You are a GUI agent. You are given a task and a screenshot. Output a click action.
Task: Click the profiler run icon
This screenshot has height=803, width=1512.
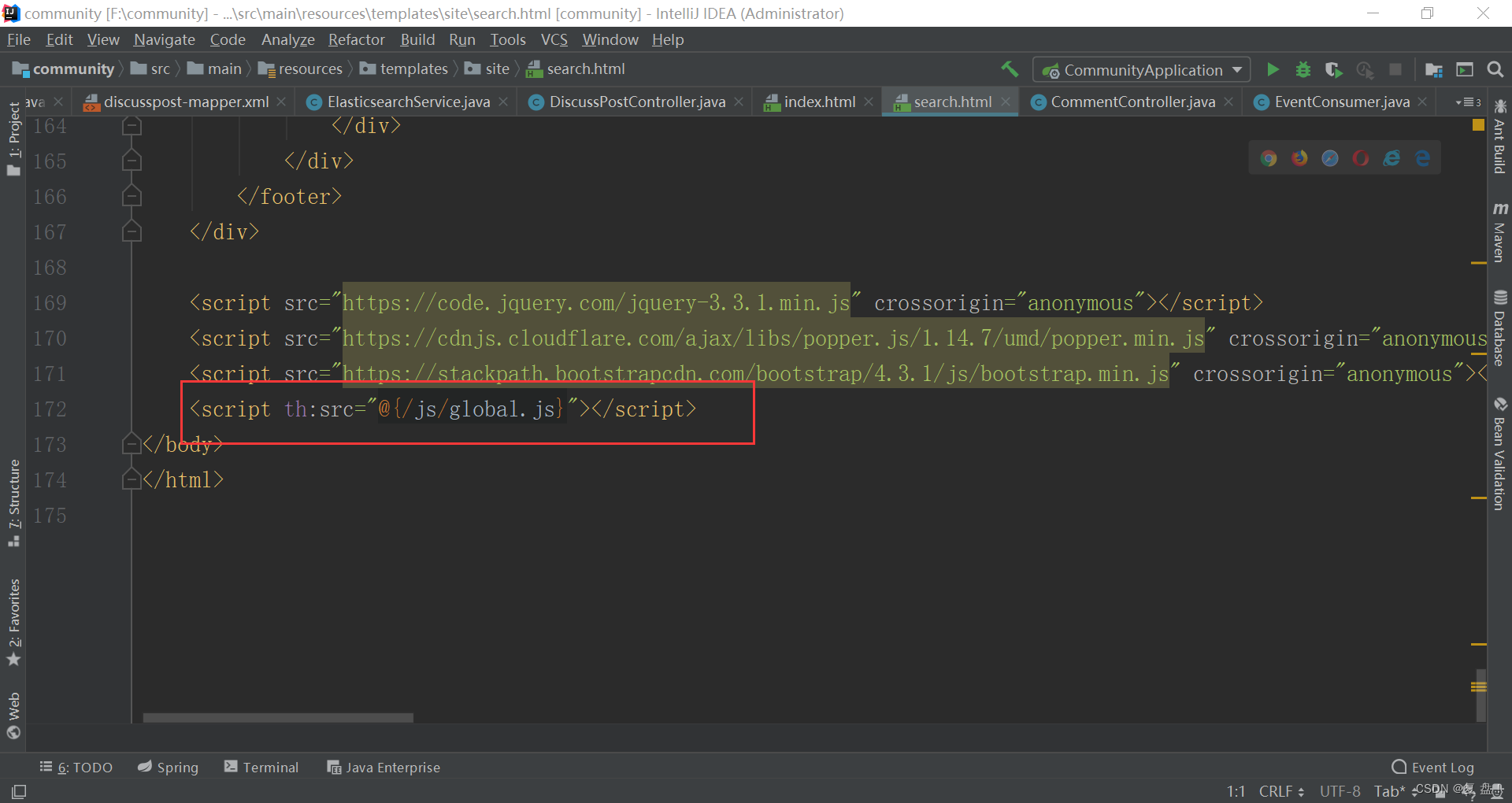click(x=1365, y=69)
